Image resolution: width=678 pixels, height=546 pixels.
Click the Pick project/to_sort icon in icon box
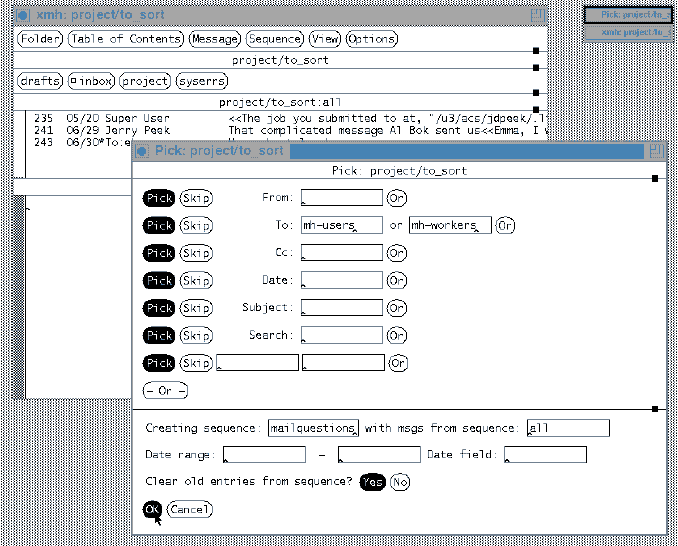pyautogui.click(x=628, y=15)
